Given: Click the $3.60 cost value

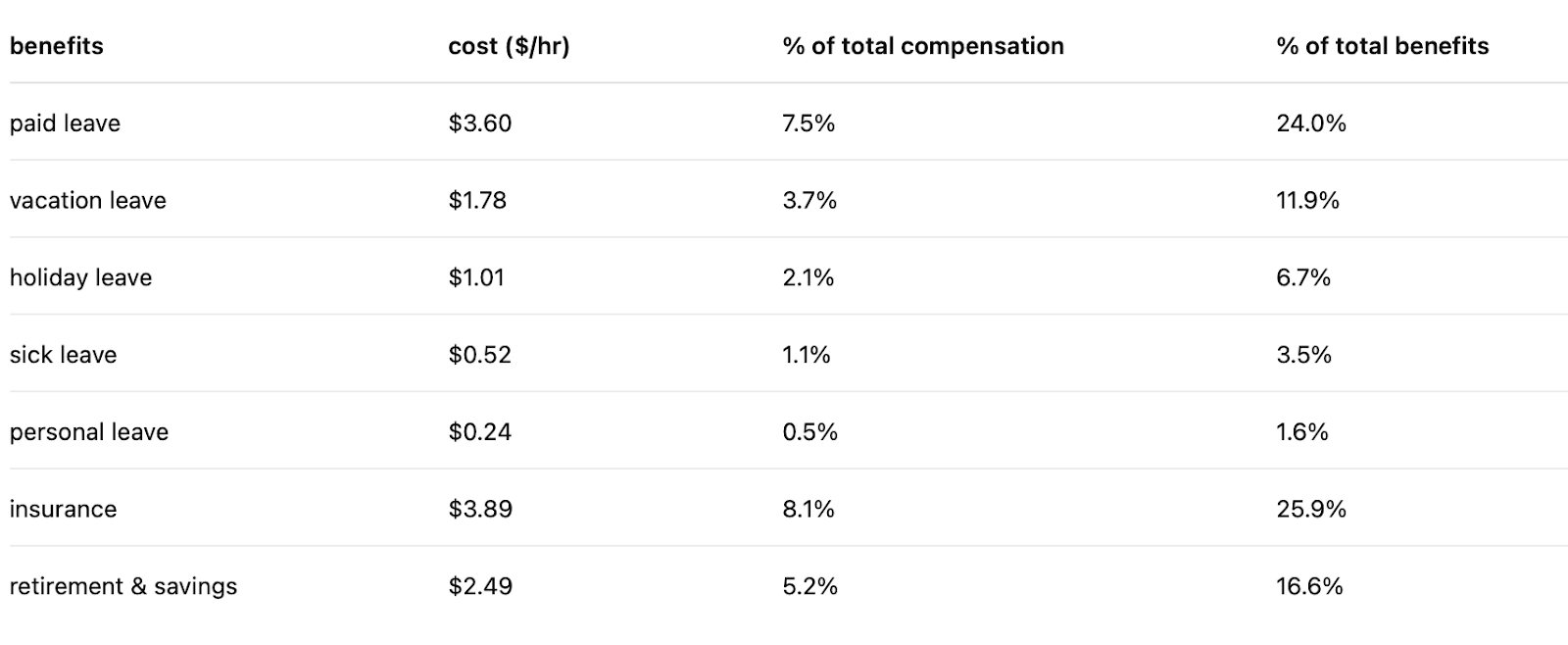Looking at the screenshot, I should (480, 124).
